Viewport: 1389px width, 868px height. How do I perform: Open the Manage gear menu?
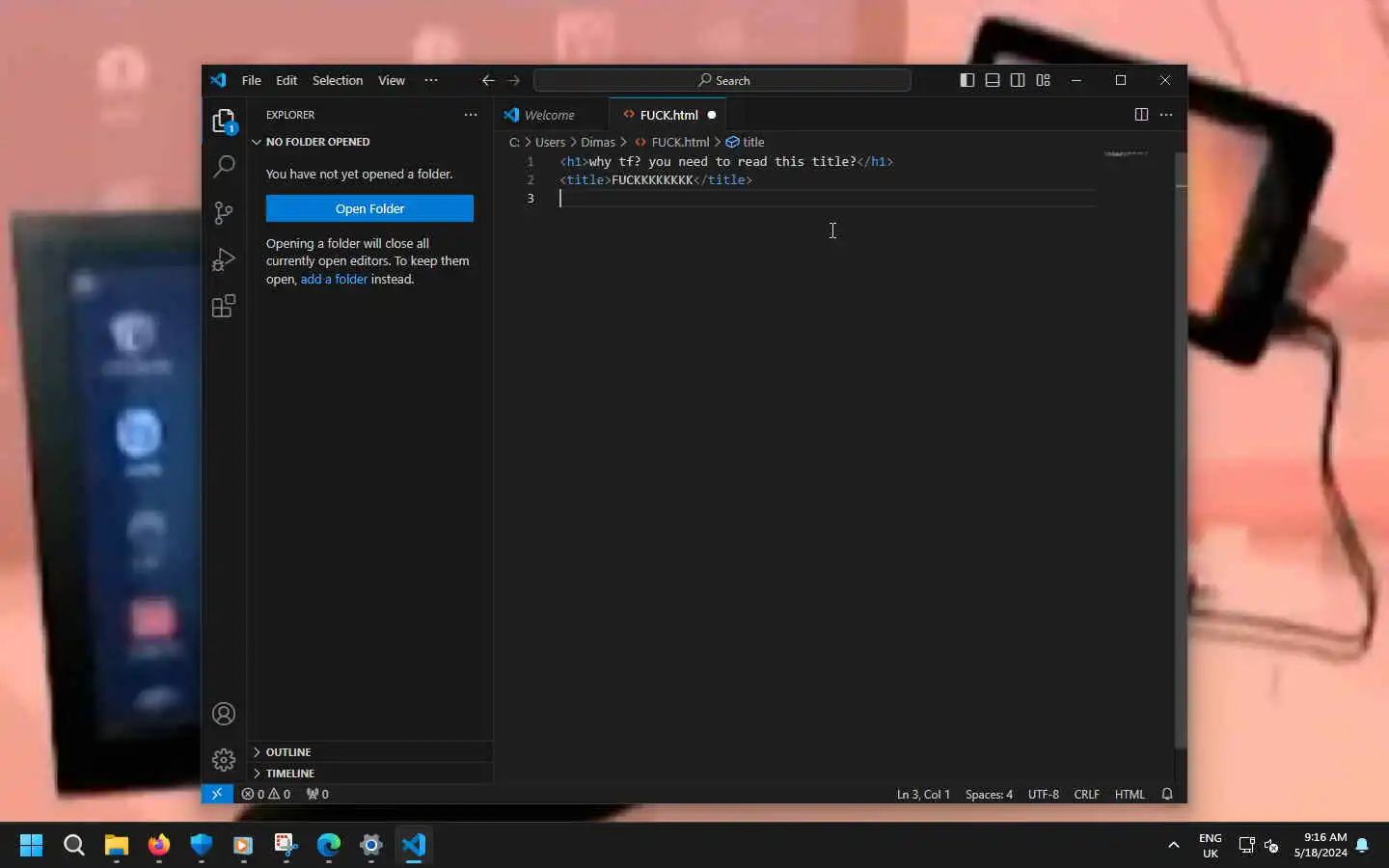[x=224, y=760]
